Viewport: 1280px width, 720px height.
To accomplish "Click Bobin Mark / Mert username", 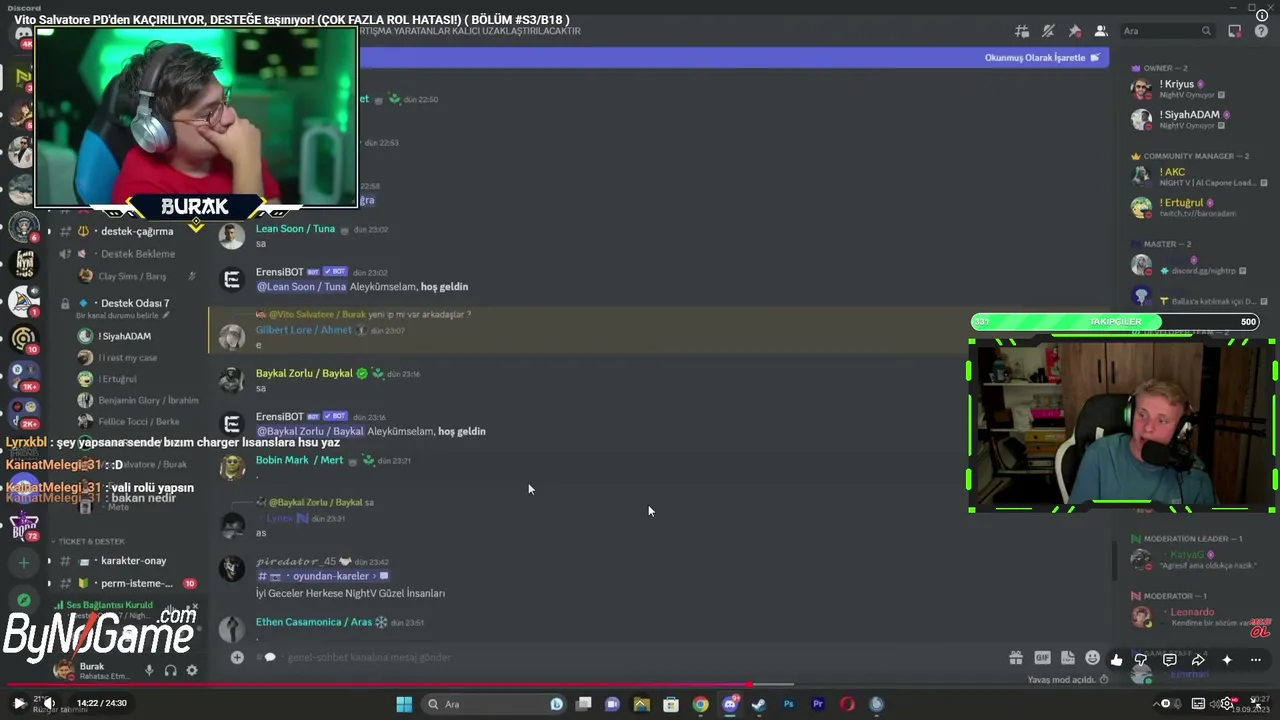I will point(299,460).
